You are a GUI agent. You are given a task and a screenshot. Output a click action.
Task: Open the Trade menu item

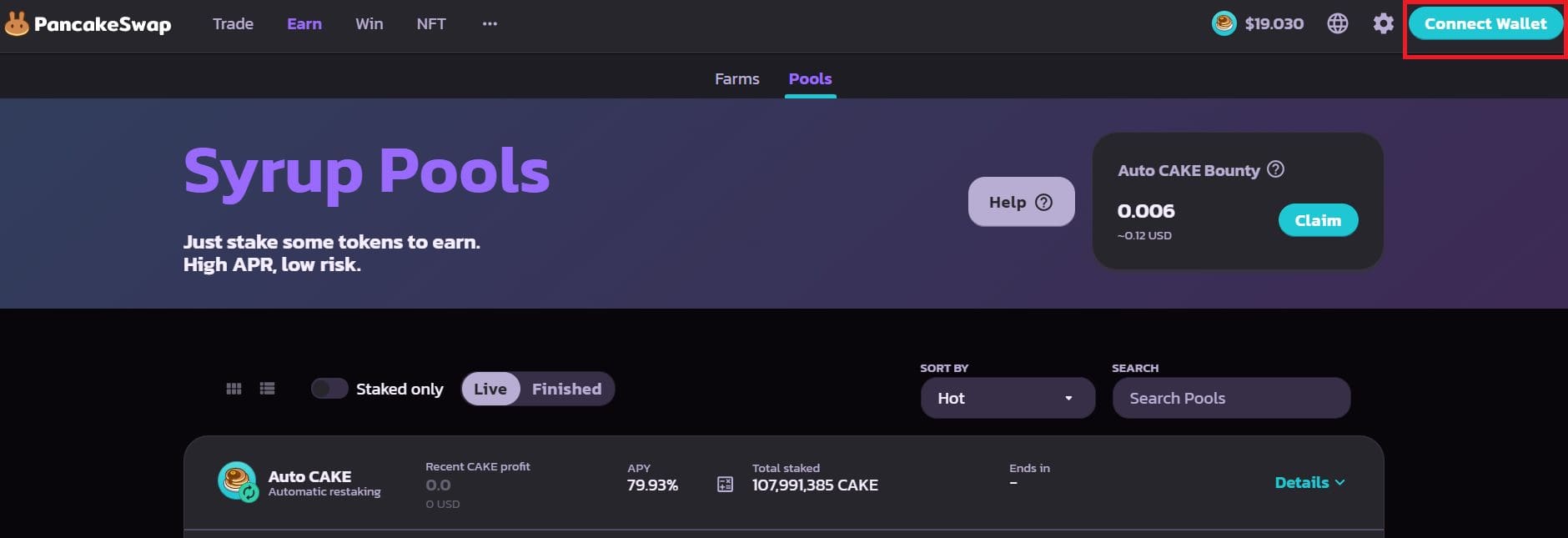pyautogui.click(x=233, y=24)
